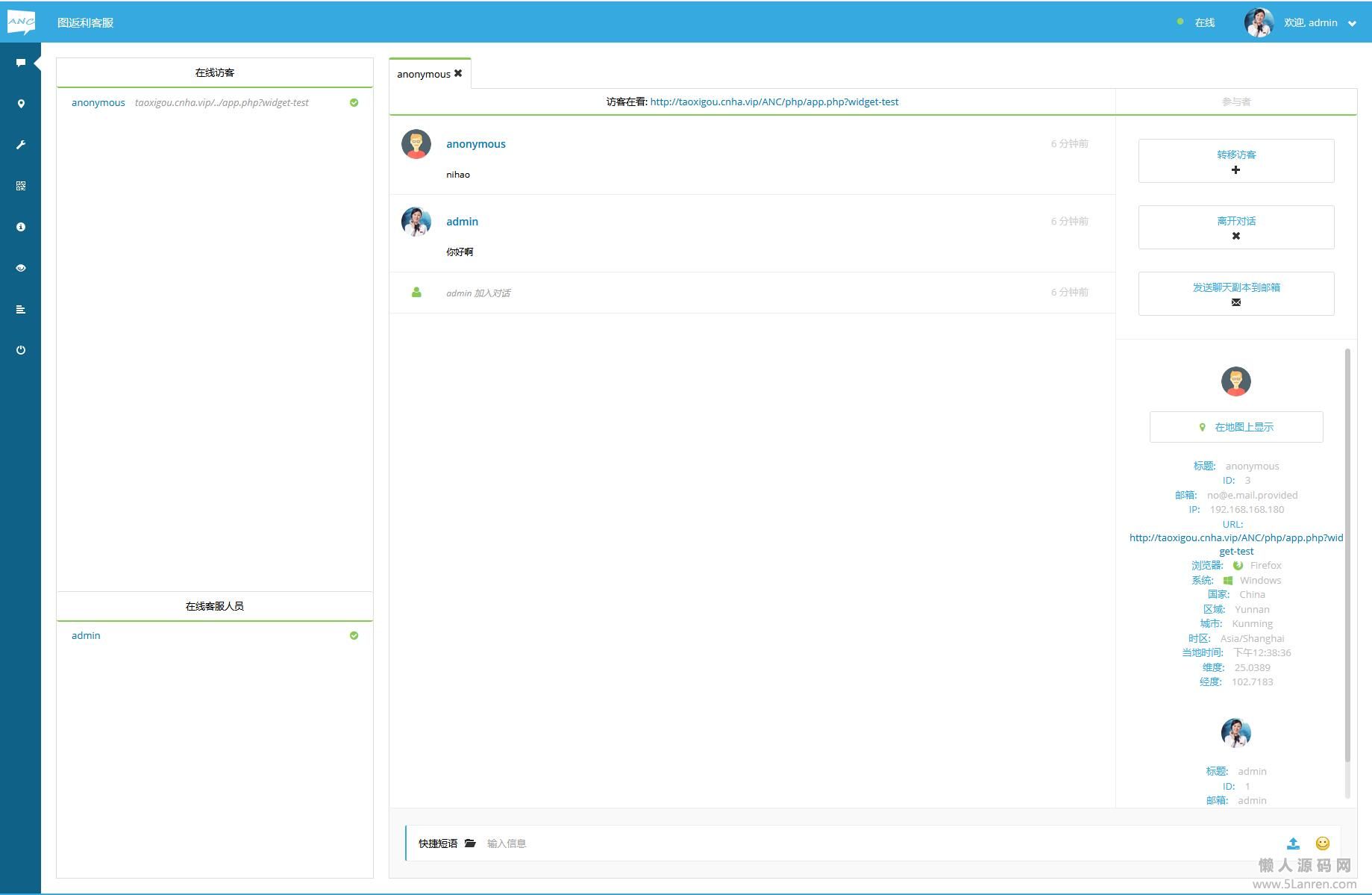
Task: Open the wrench settings icon in sidebar
Action: pos(21,145)
